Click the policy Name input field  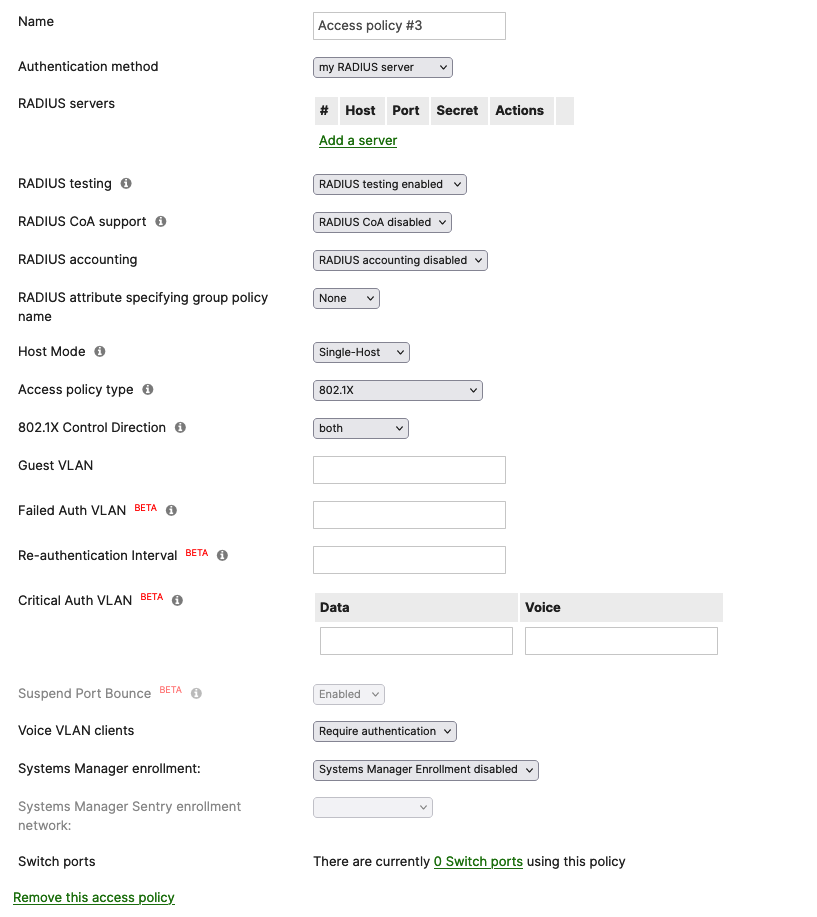[x=408, y=26]
